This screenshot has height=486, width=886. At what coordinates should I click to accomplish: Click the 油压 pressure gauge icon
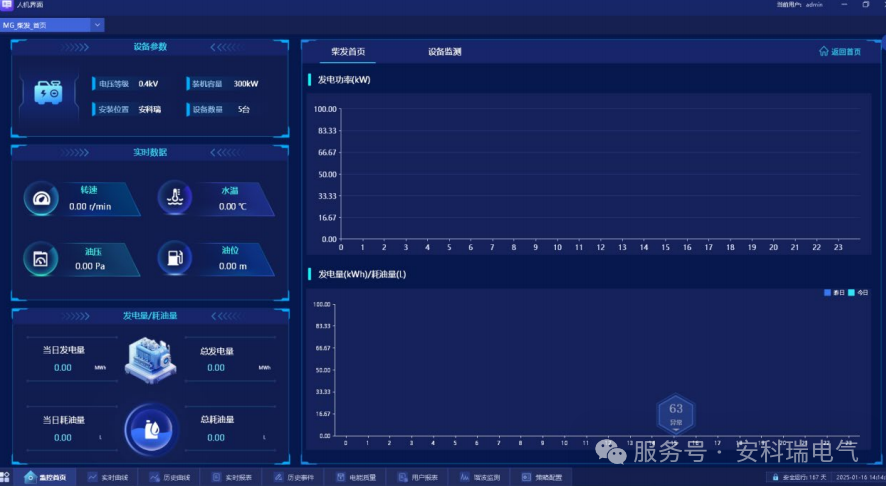[x=41, y=259]
